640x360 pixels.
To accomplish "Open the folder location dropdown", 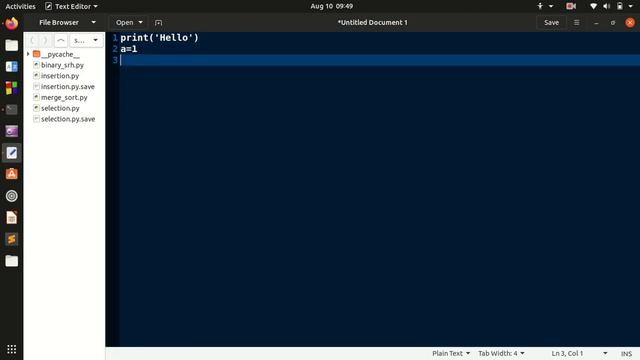I will point(86,40).
